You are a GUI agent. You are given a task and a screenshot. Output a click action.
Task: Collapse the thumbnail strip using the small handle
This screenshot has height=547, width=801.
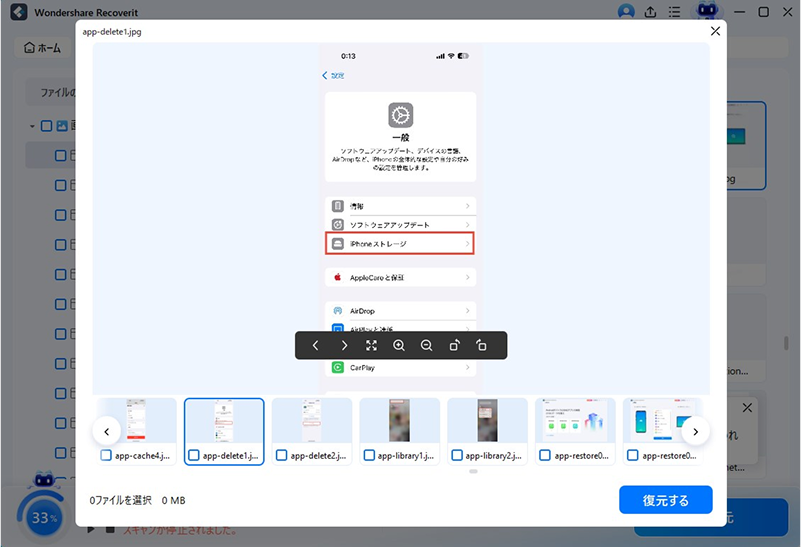click(473, 471)
